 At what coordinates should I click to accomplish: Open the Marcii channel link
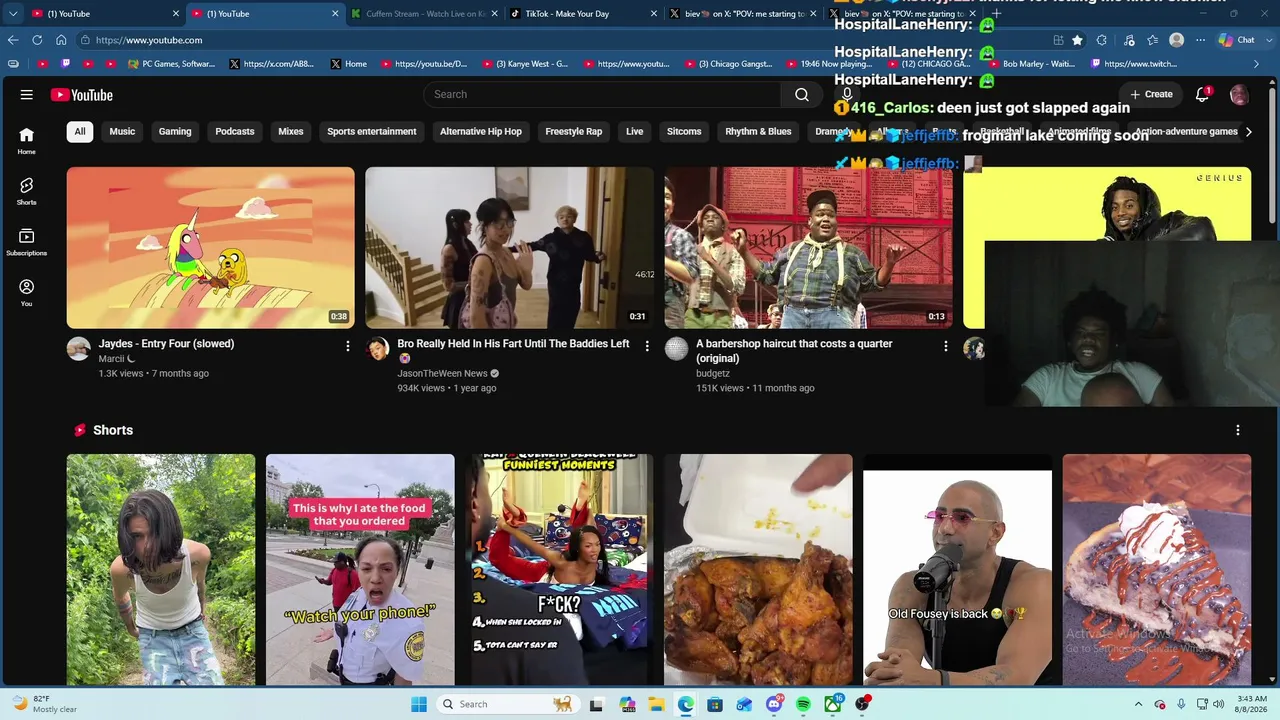coord(111,359)
